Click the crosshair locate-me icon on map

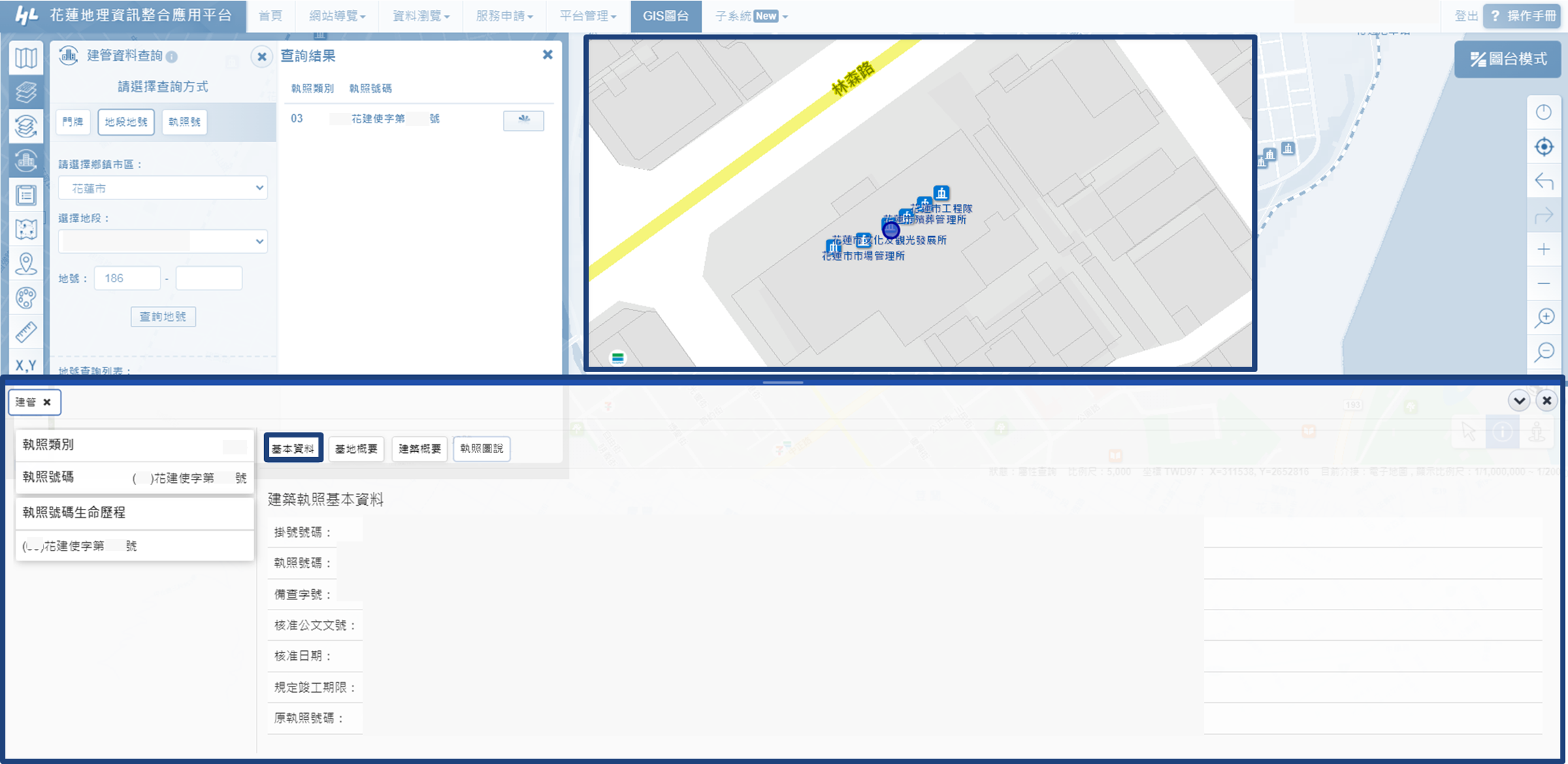(x=1544, y=147)
